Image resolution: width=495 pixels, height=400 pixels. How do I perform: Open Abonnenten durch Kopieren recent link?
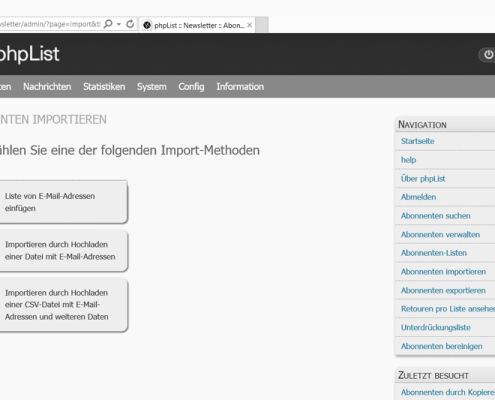(448, 392)
